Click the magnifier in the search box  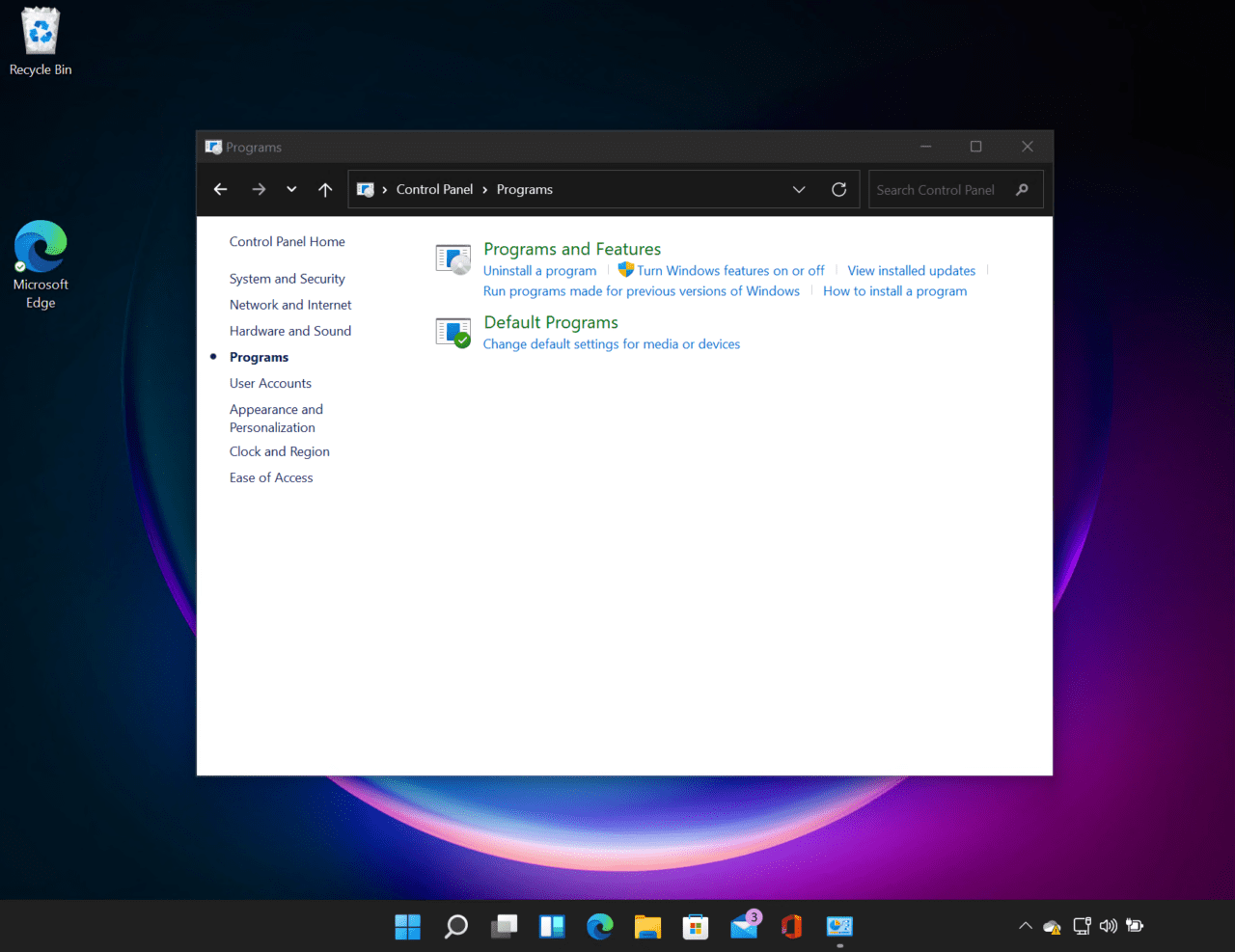(x=1022, y=189)
